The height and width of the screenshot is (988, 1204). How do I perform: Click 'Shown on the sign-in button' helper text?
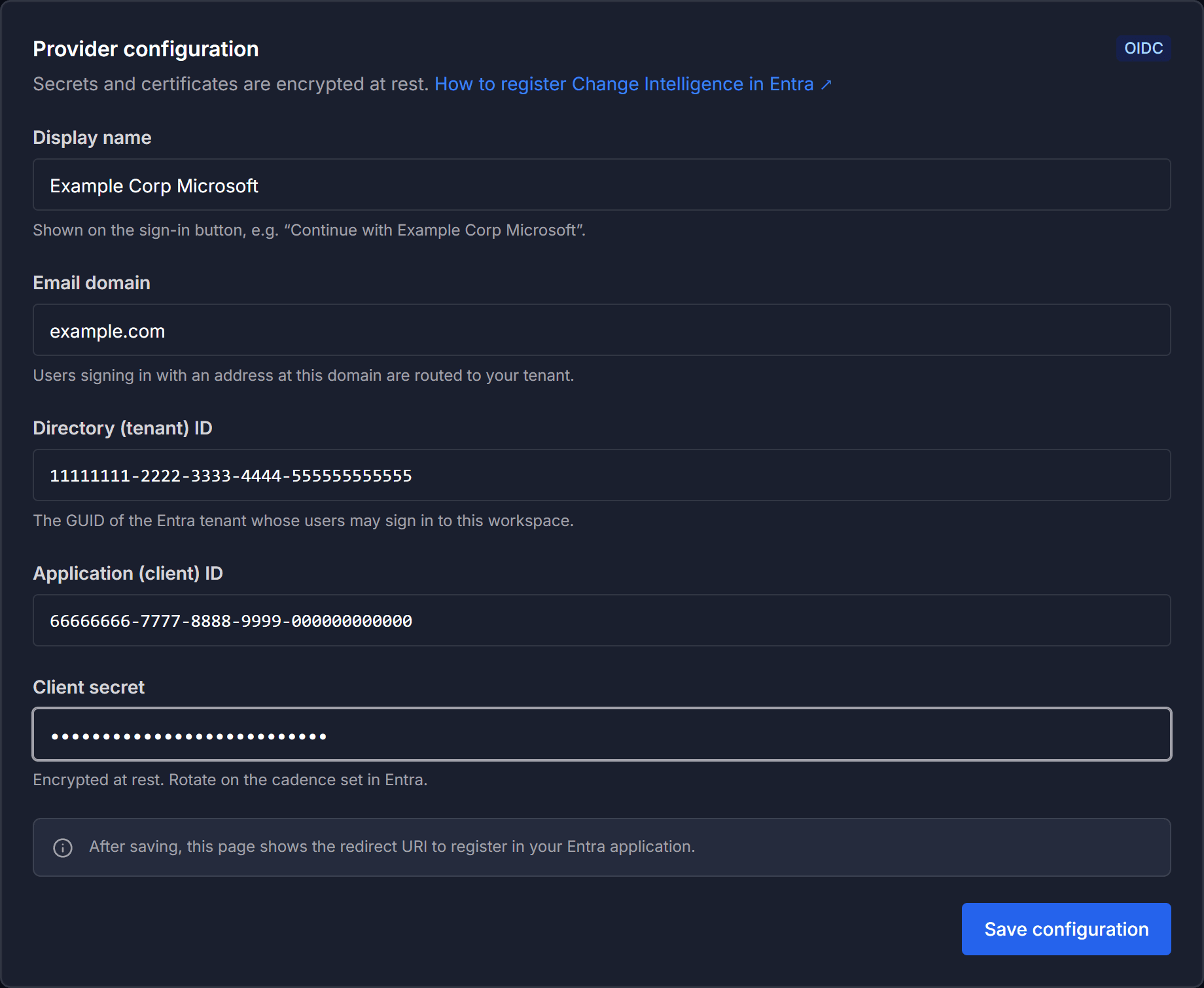[310, 230]
